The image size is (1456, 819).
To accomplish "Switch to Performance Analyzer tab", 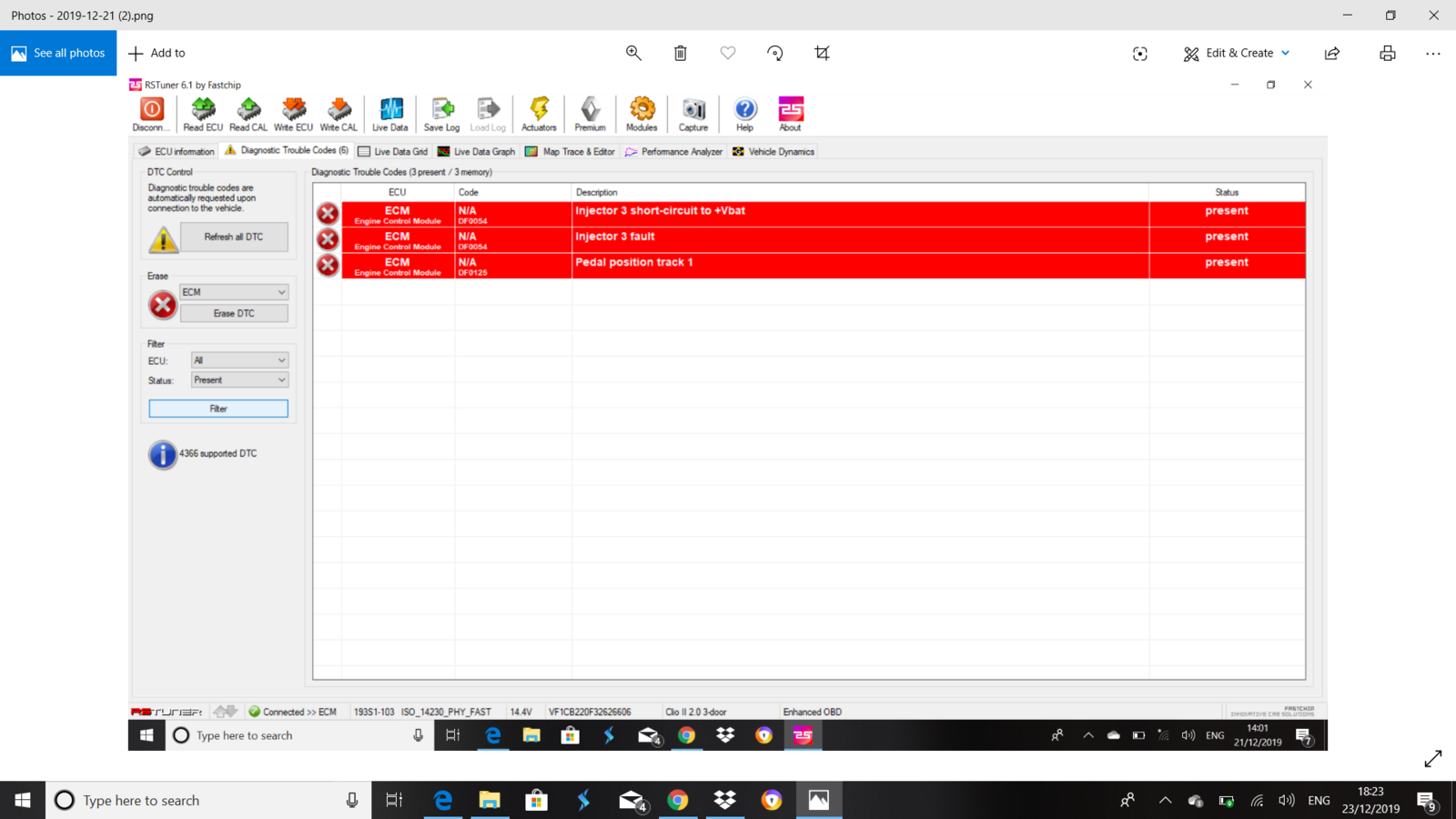I will pos(673,152).
